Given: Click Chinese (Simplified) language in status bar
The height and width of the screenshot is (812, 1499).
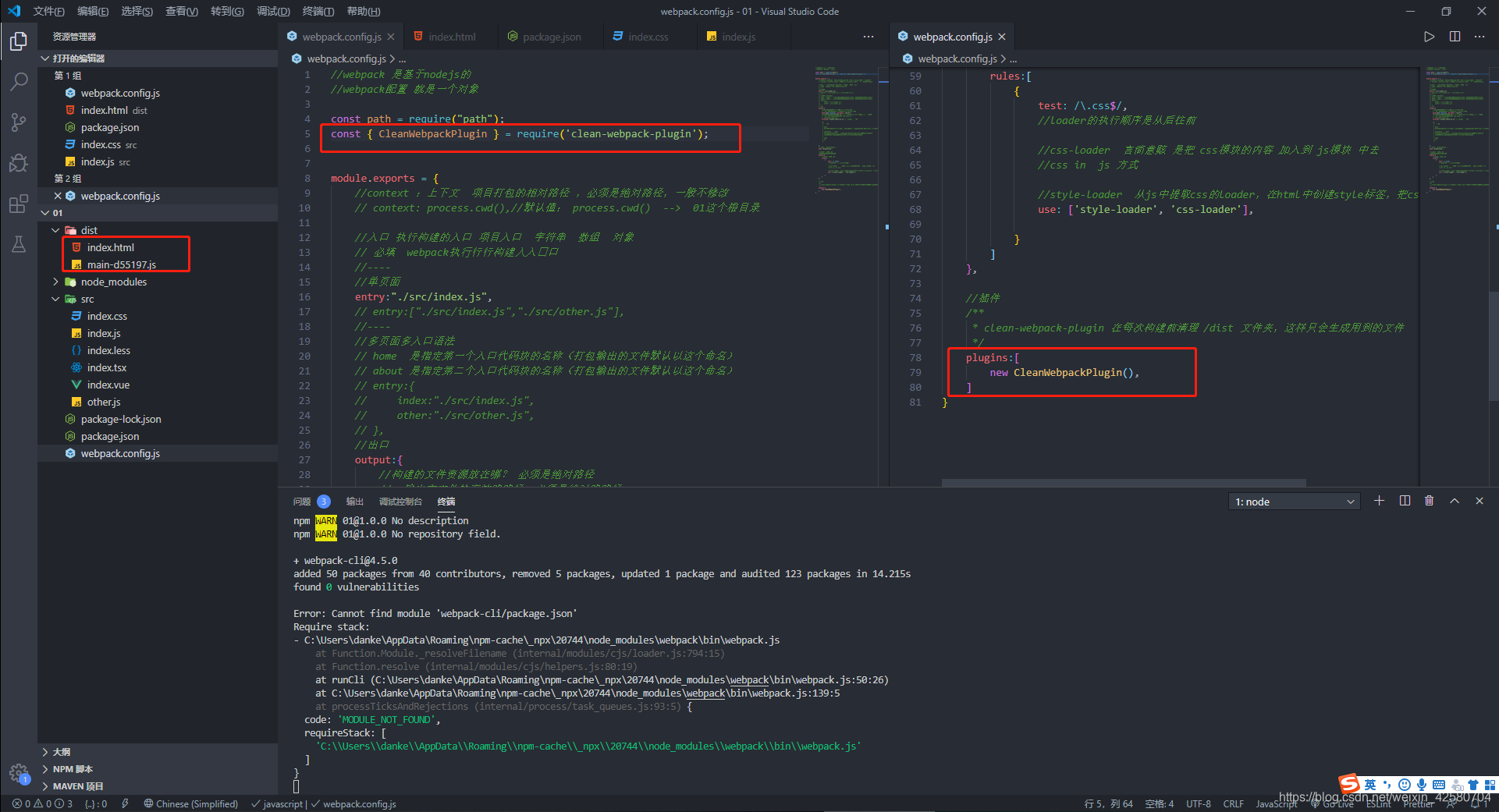Looking at the screenshot, I should click(x=191, y=803).
